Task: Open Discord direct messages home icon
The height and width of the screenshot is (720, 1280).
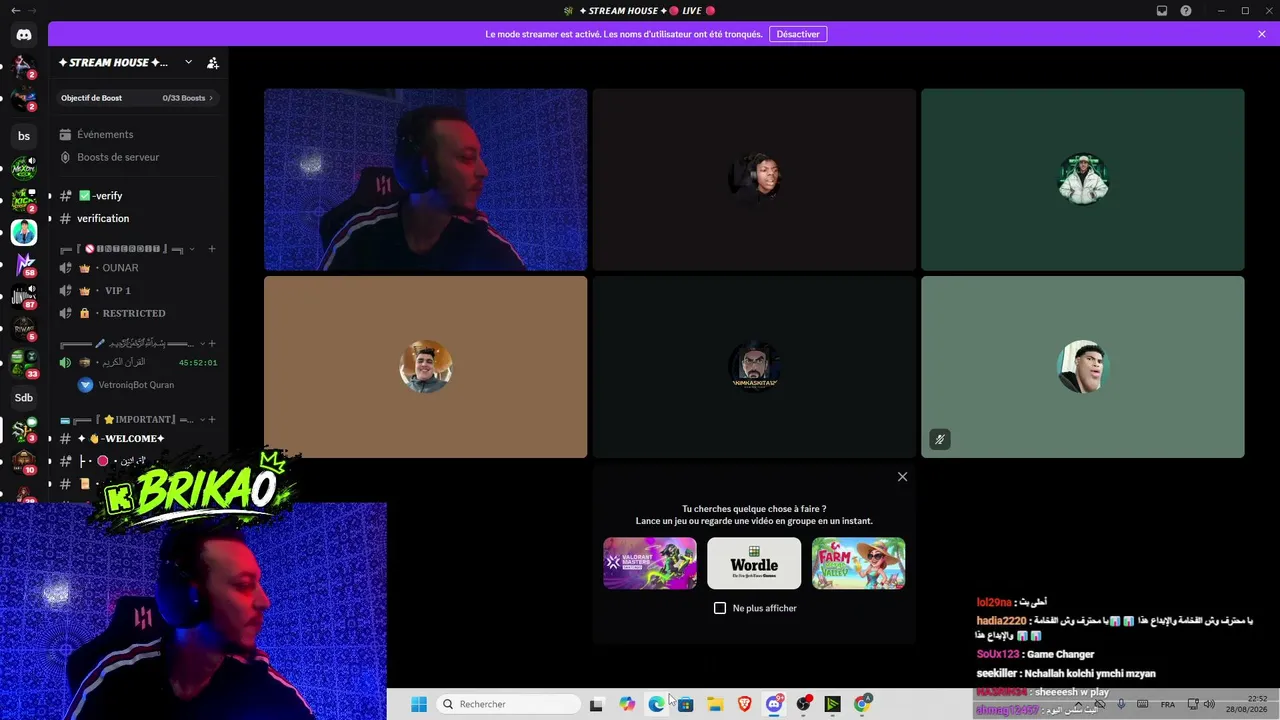Action: tap(24, 35)
